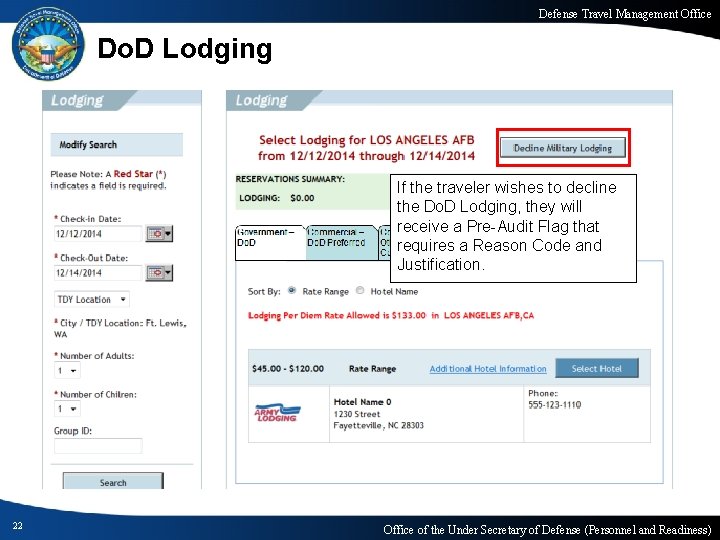Expand the TDY Location dropdown

tap(91, 299)
